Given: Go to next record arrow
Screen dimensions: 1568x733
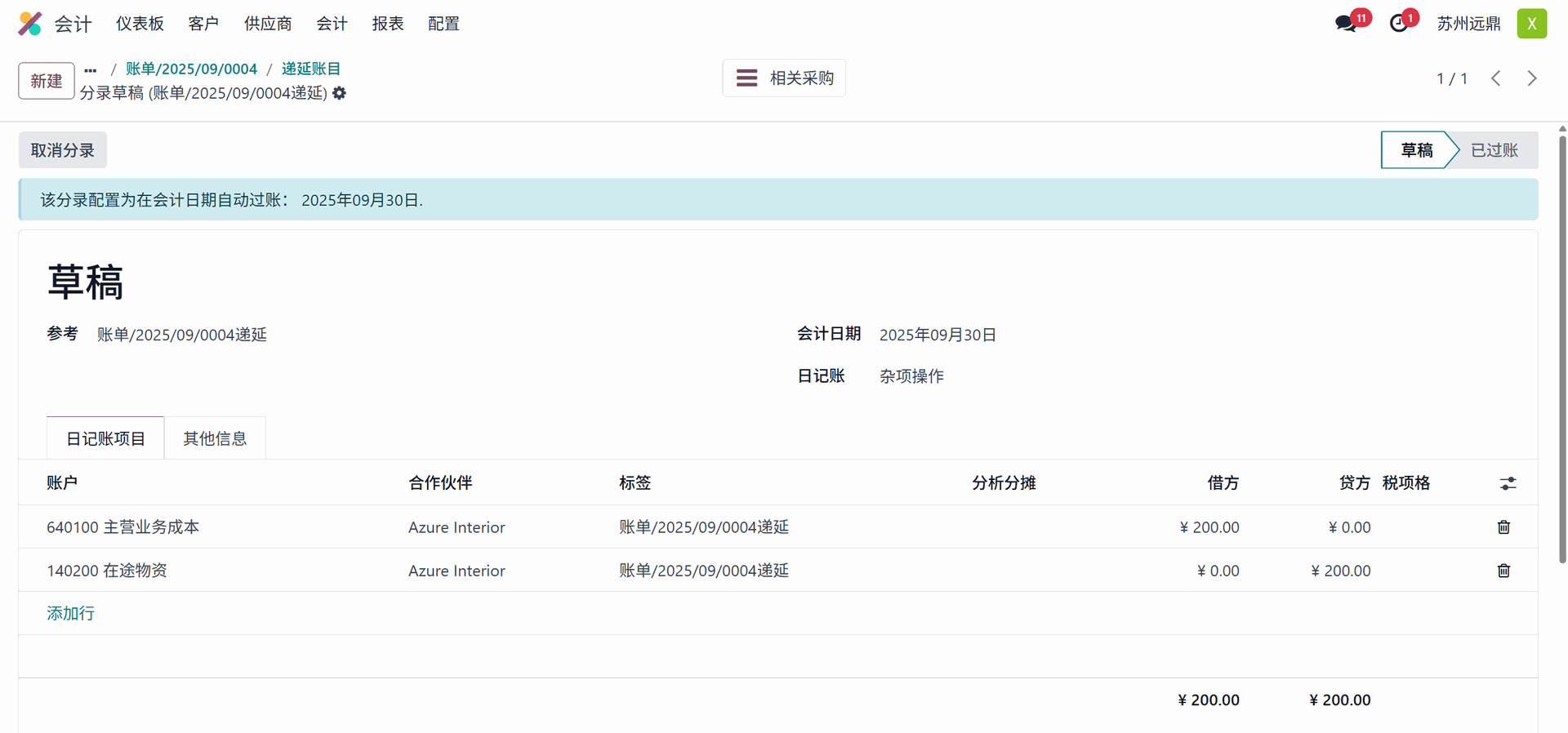Looking at the screenshot, I should (1532, 78).
